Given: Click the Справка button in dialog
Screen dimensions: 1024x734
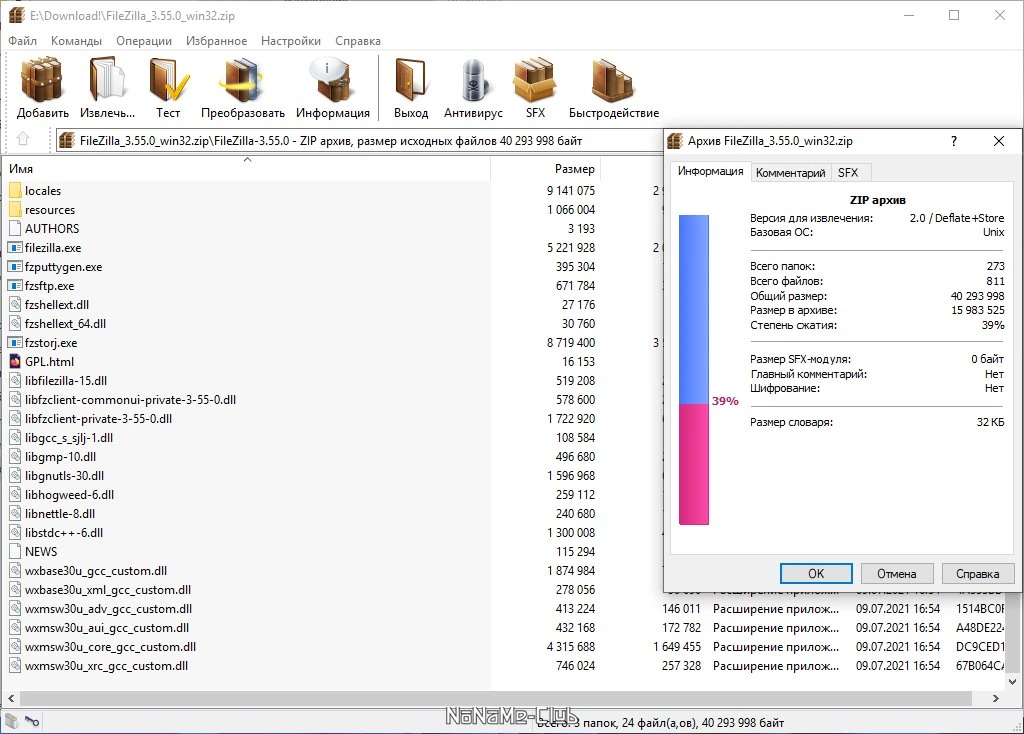Looking at the screenshot, I should [978, 573].
